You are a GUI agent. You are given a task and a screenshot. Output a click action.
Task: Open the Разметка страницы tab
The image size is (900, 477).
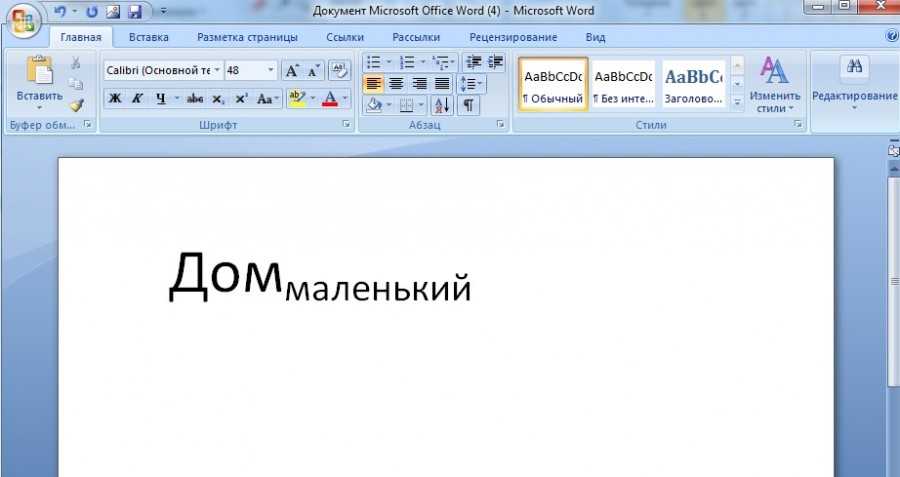[x=247, y=37]
